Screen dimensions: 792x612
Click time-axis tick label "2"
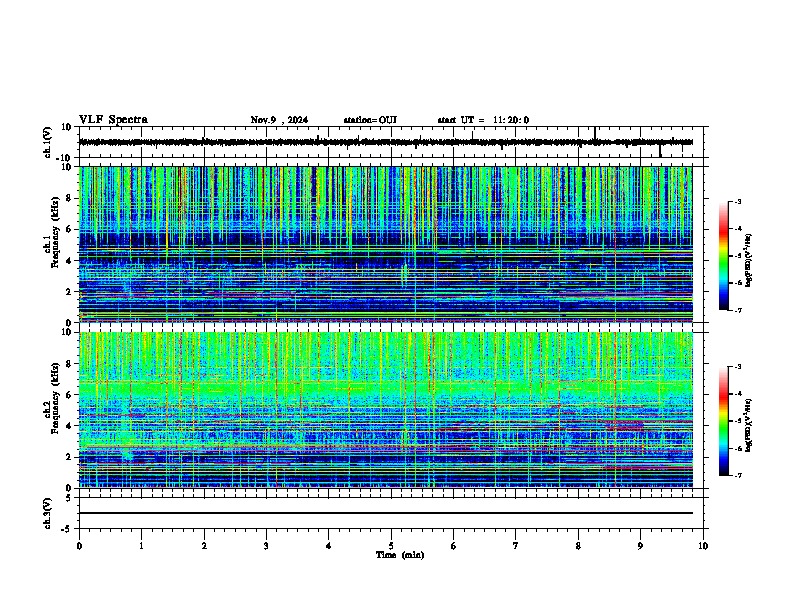click(204, 546)
